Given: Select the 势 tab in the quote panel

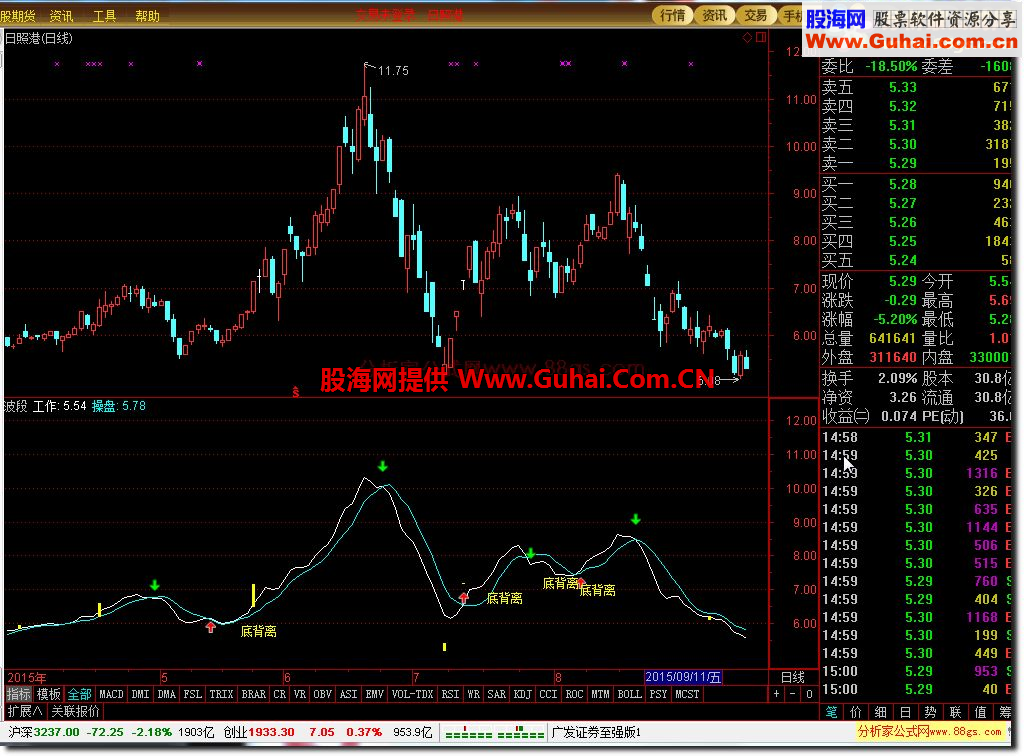Looking at the screenshot, I should (x=931, y=712).
